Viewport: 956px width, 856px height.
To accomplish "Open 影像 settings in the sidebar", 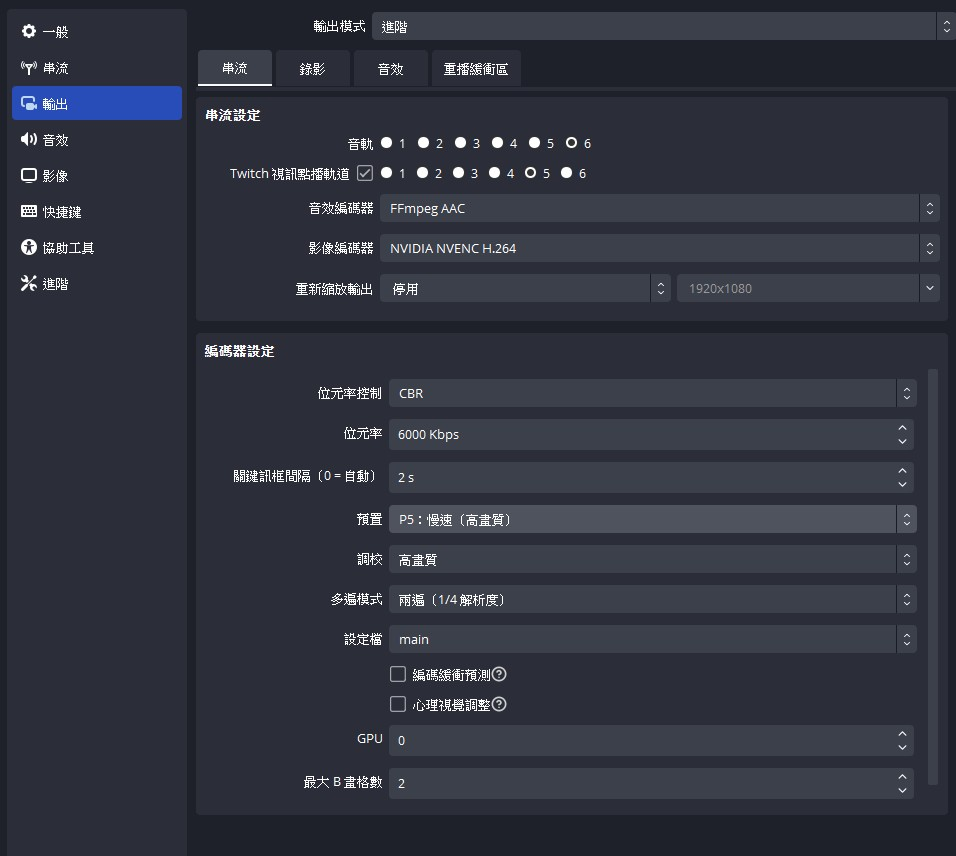I will (97, 176).
